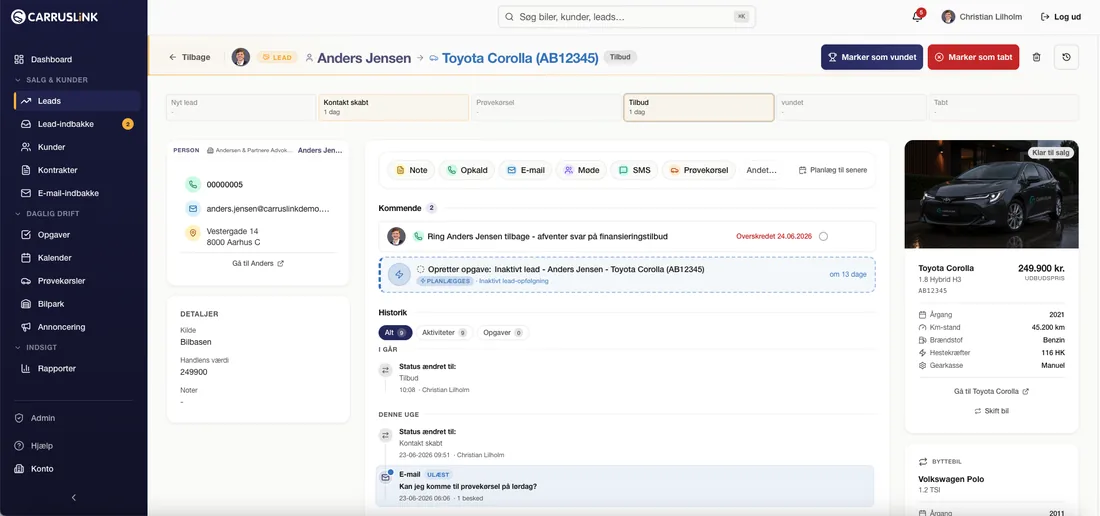Mark Ring Anders Jensen task complete
The width and height of the screenshot is (1100, 516).
tap(823, 236)
